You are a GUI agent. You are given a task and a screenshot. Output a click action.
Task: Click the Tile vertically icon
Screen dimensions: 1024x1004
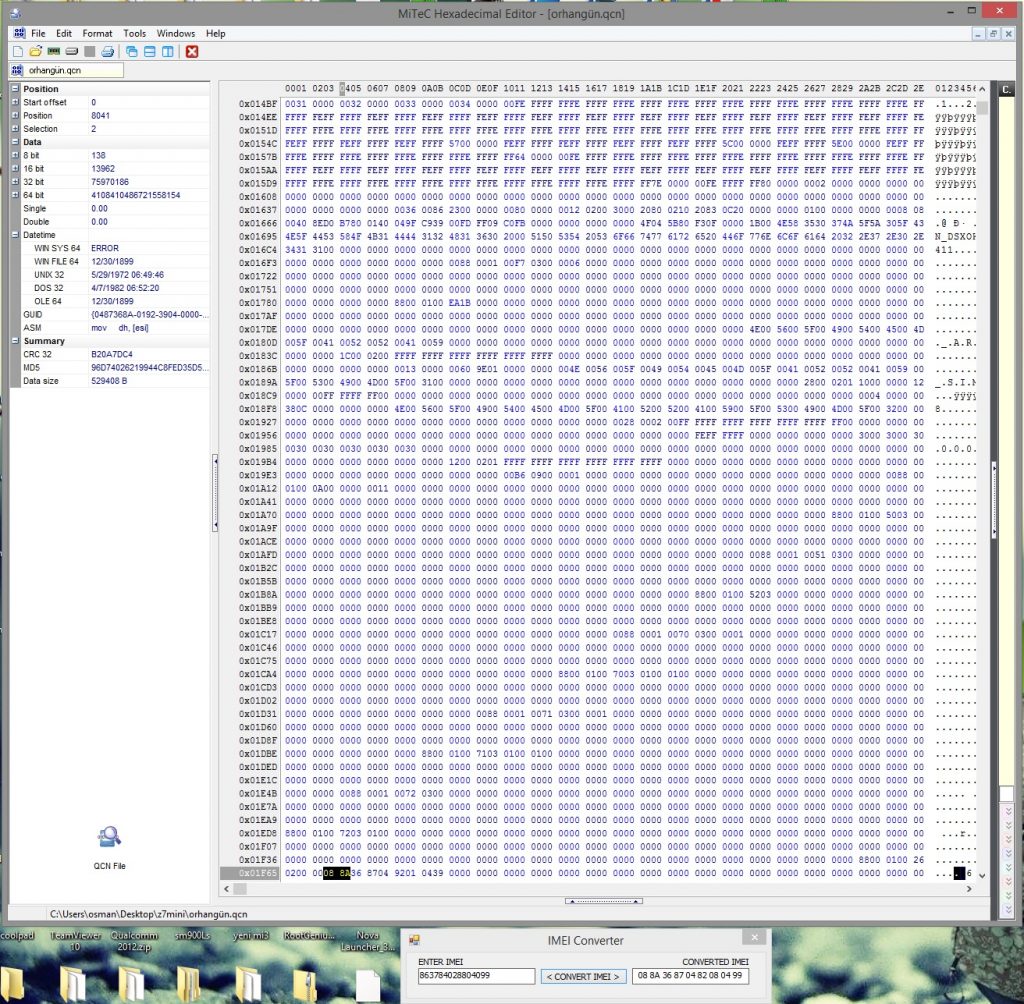168,51
